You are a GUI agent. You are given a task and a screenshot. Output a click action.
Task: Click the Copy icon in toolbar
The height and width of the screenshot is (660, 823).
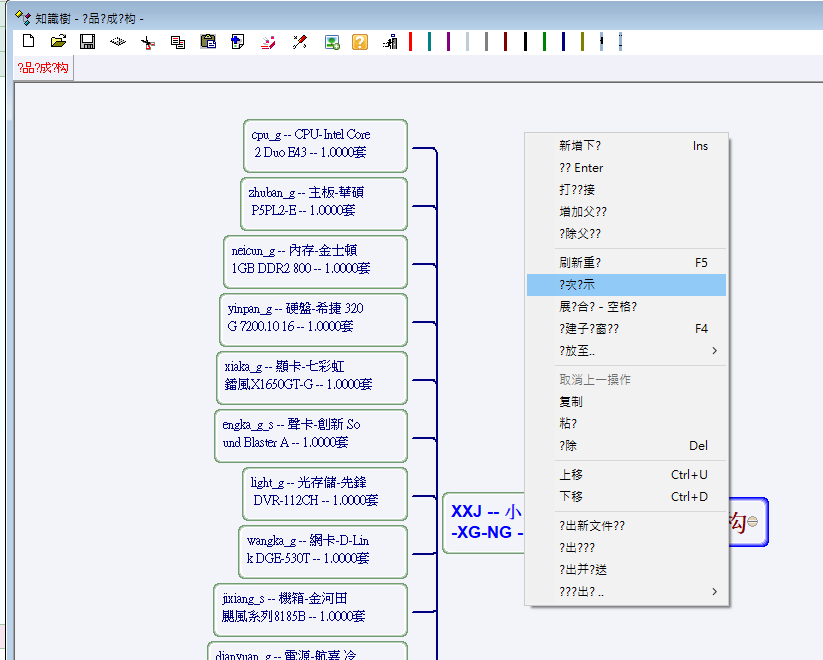178,42
